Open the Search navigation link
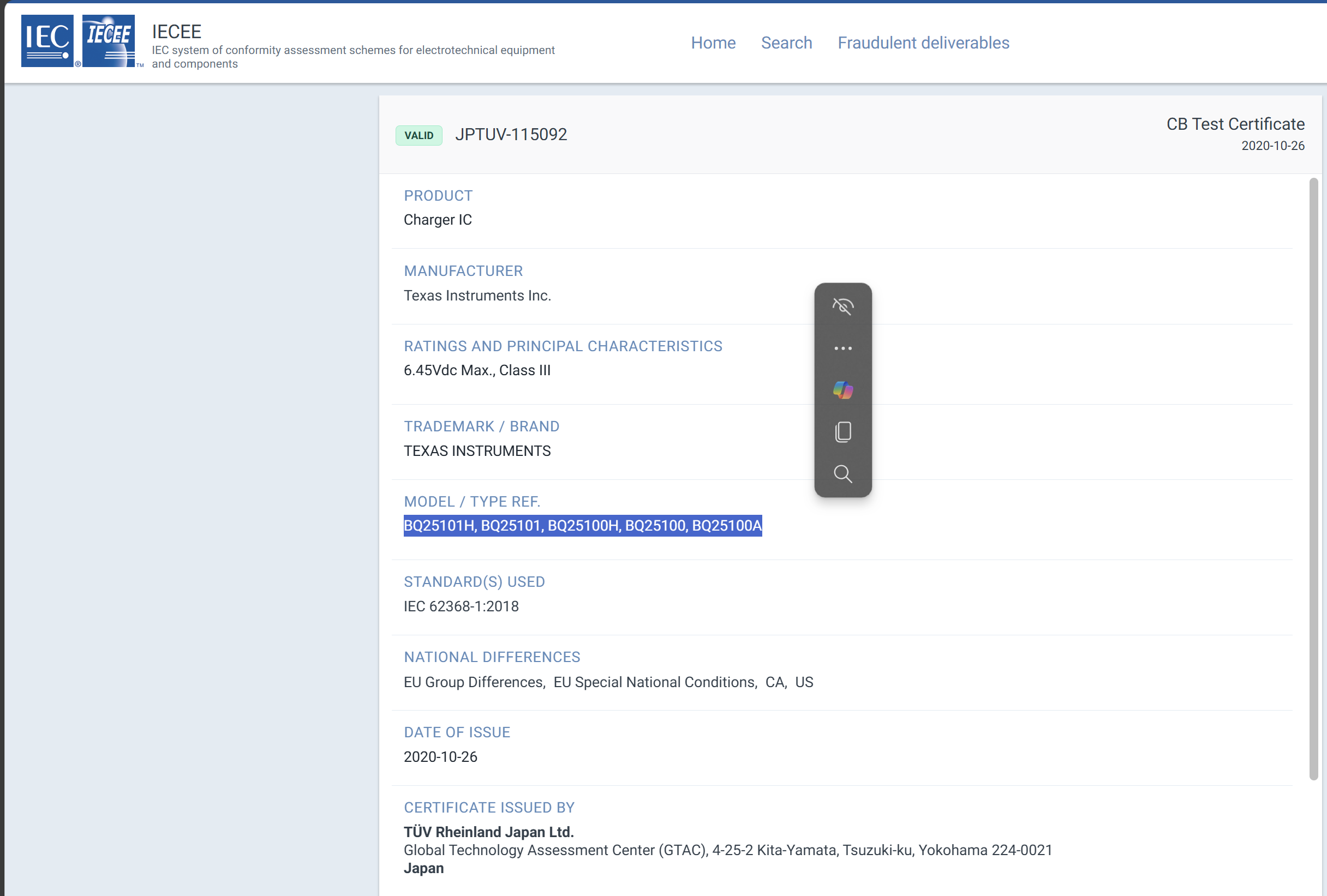The width and height of the screenshot is (1327, 896). tap(786, 43)
